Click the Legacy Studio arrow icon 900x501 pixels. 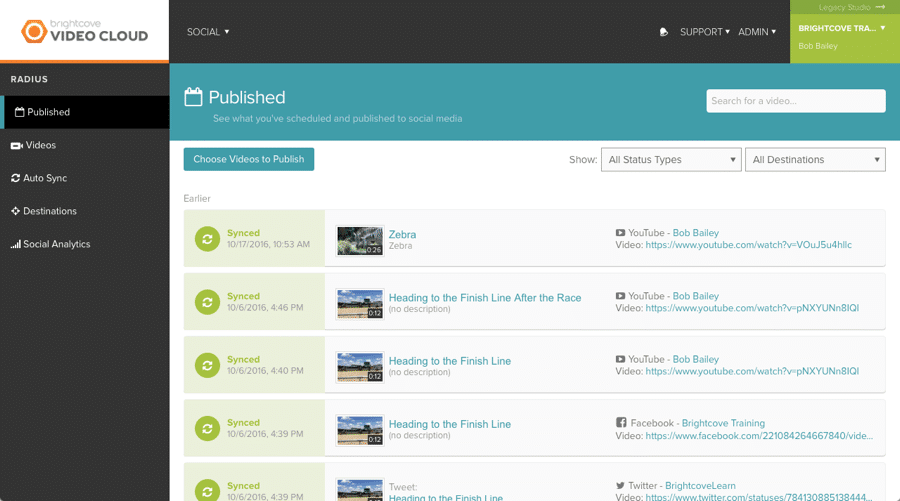[880, 7]
